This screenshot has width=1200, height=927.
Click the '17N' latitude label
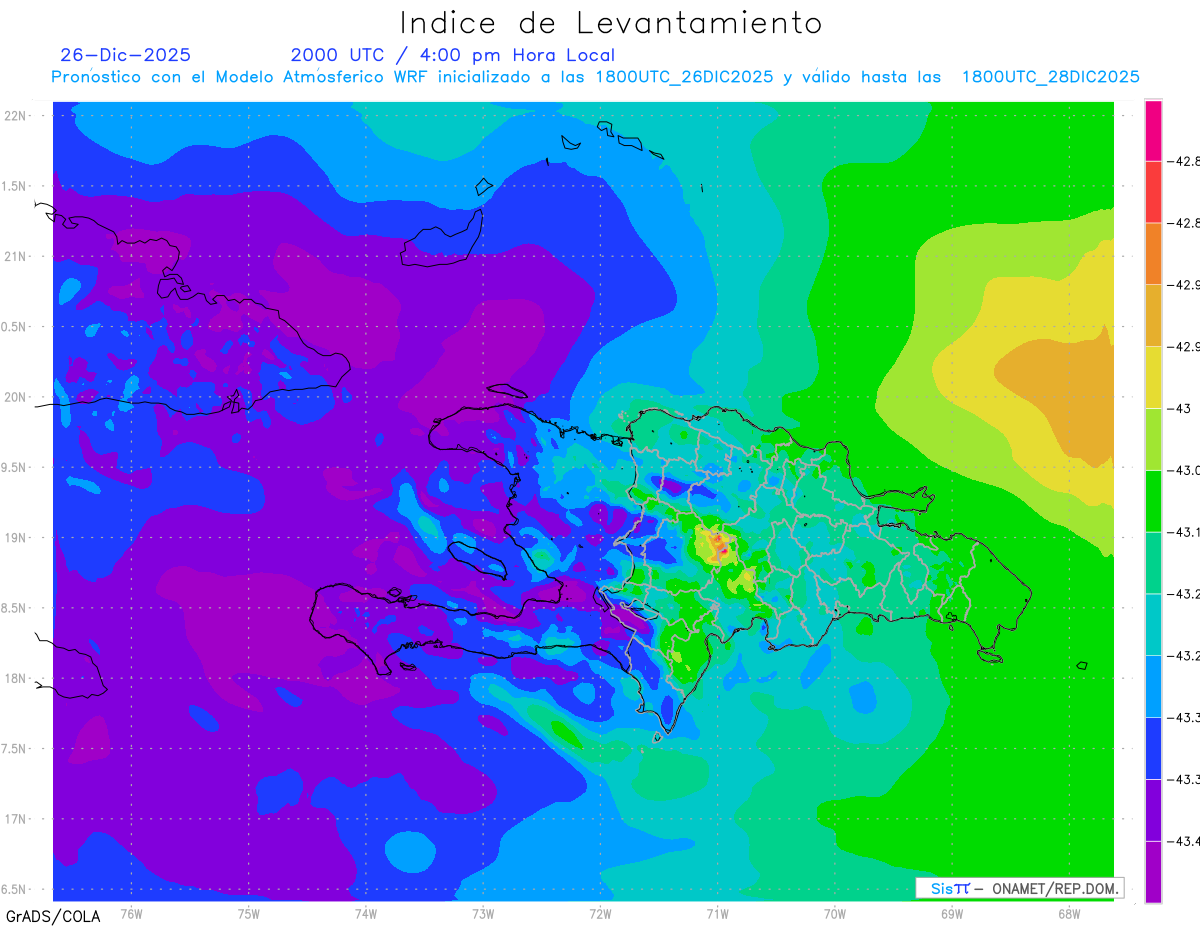point(16,820)
